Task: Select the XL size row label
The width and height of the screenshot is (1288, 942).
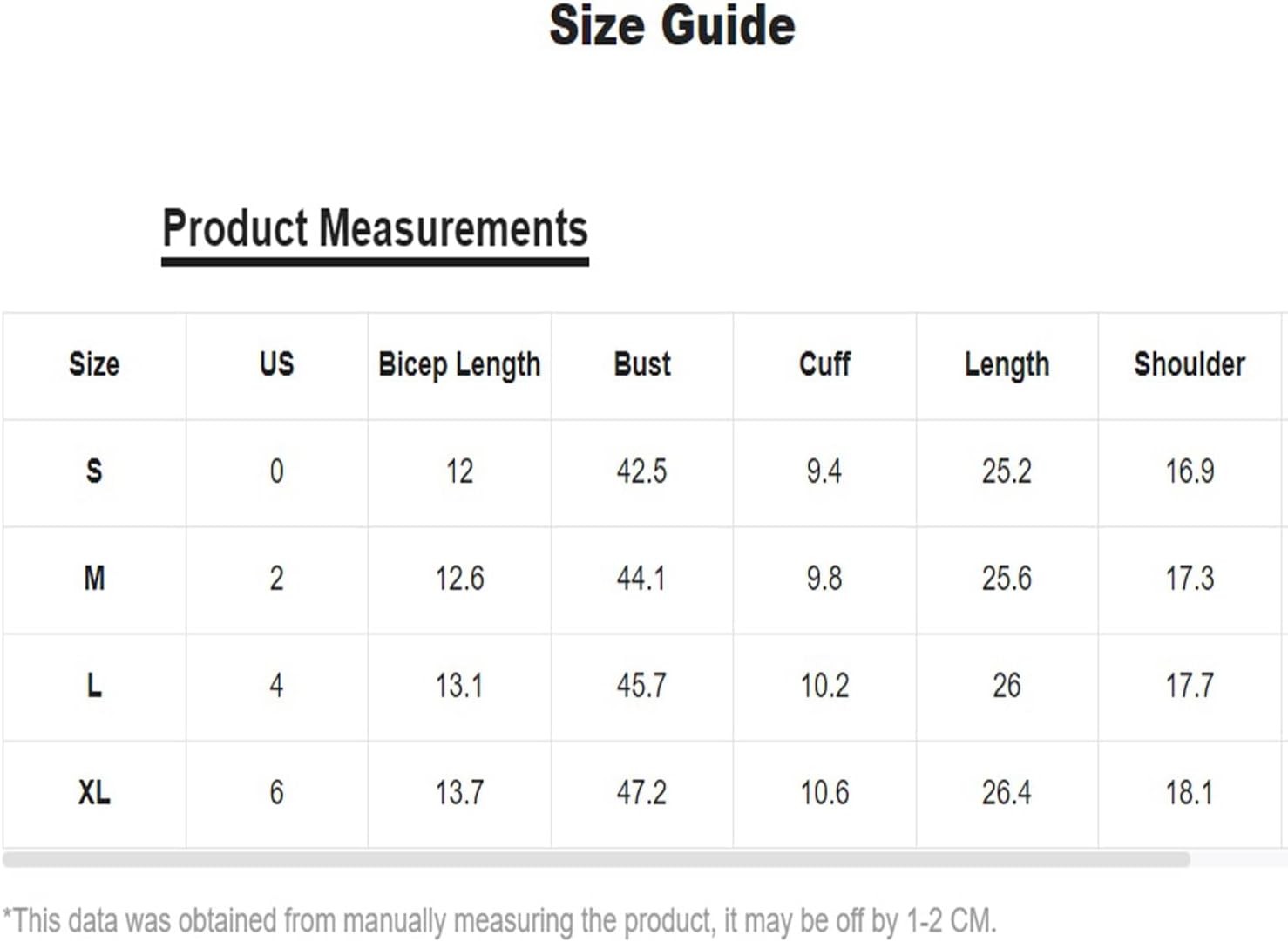Action: tap(94, 793)
